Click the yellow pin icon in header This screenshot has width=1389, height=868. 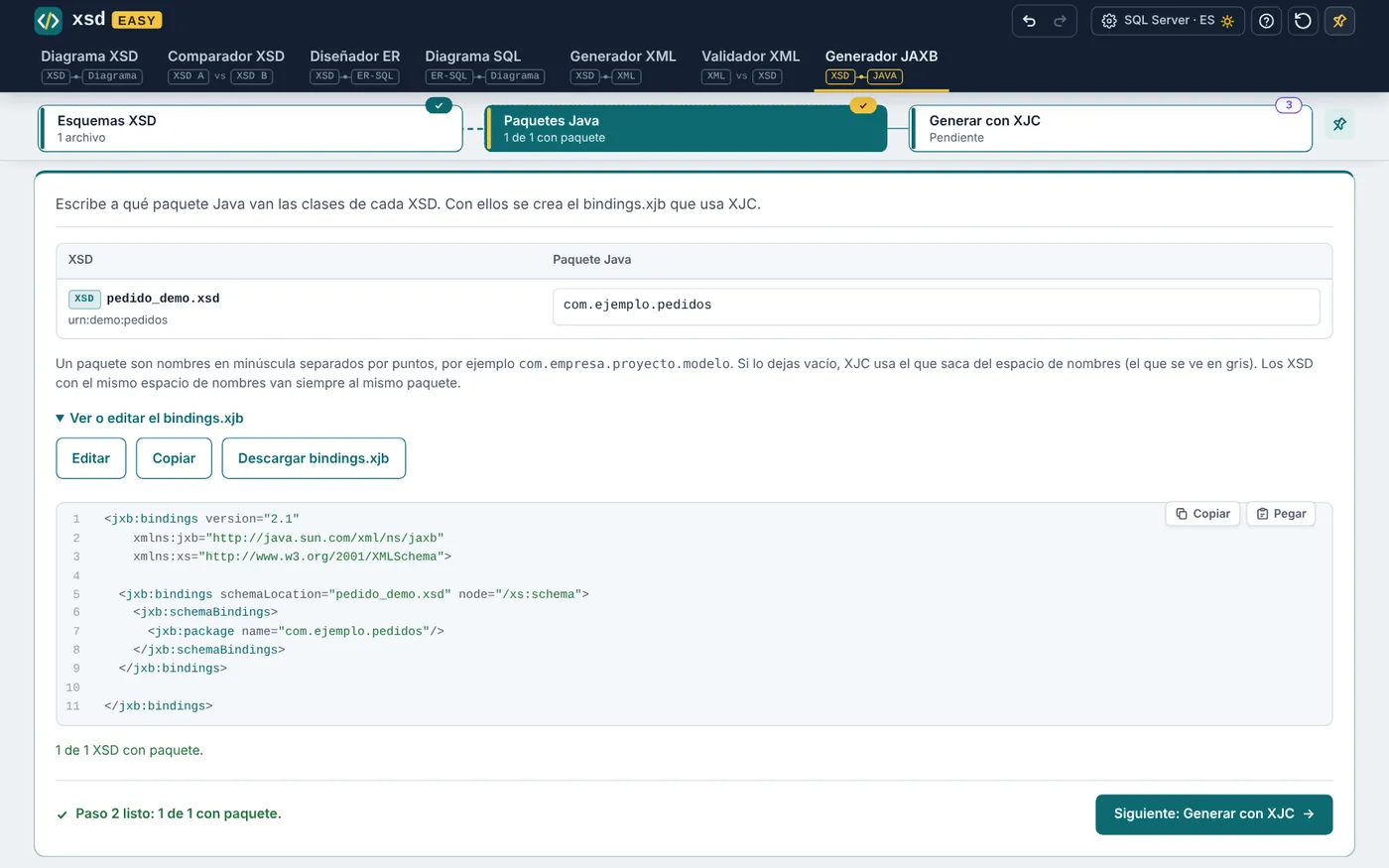point(1339,21)
